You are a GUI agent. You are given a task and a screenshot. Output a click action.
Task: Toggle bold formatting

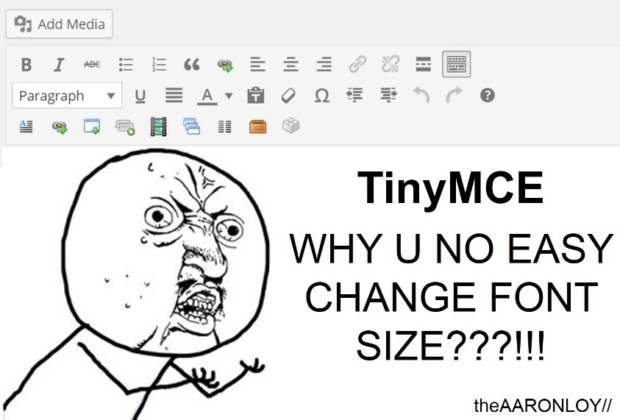26,65
